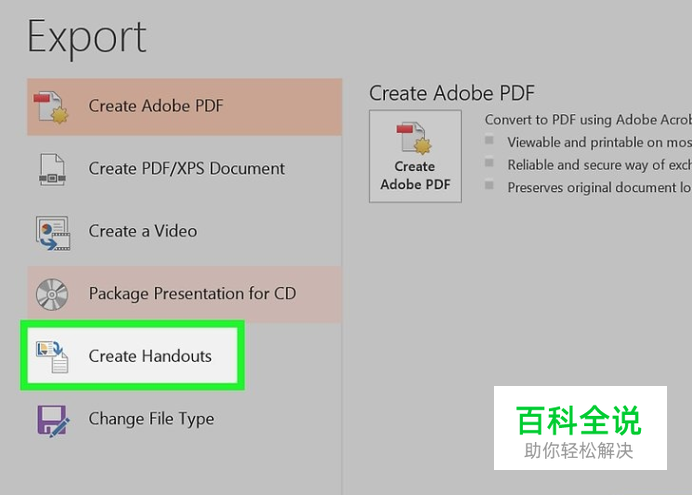Screen dimensions: 692x495
Task: Choose Create PDF/XPS Document option
Action: [184, 169]
